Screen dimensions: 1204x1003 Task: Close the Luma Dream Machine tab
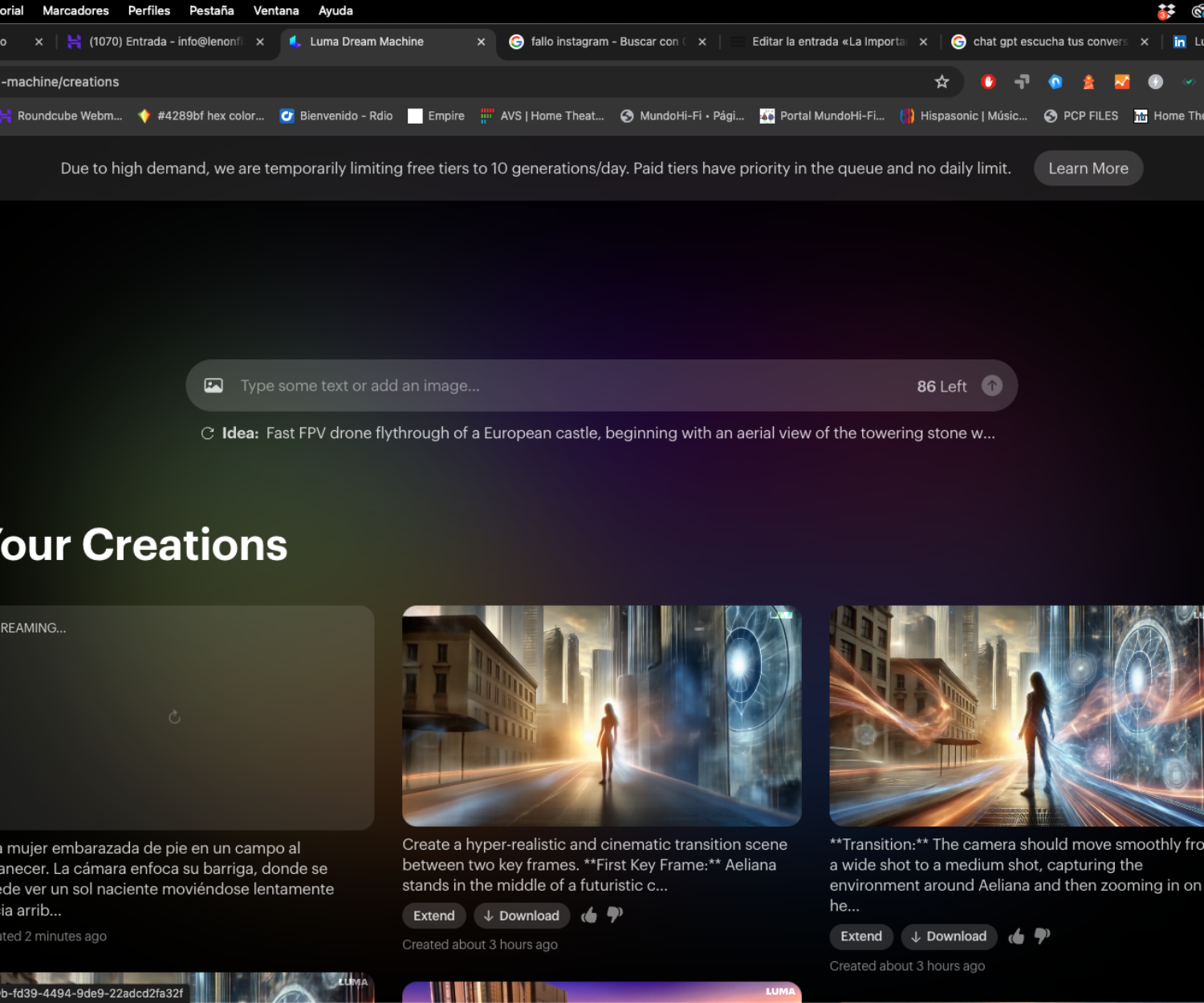point(481,42)
